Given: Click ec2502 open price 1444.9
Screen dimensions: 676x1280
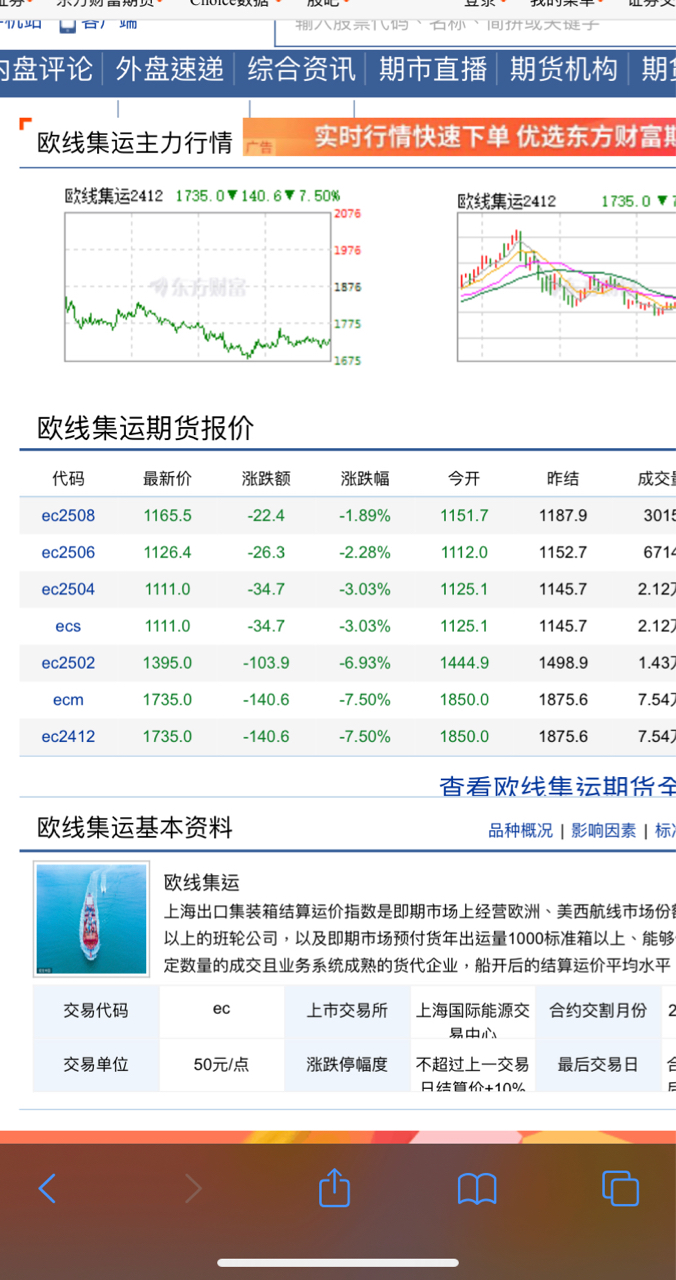Looking at the screenshot, I should click(x=464, y=663).
